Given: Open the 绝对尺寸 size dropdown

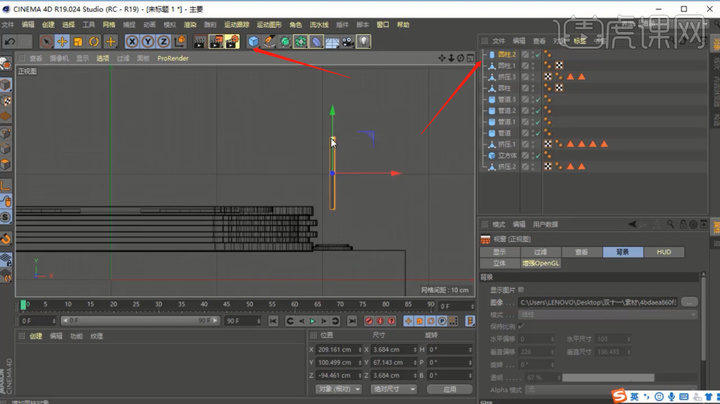Looking at the screenshot, I should [394, 389].
